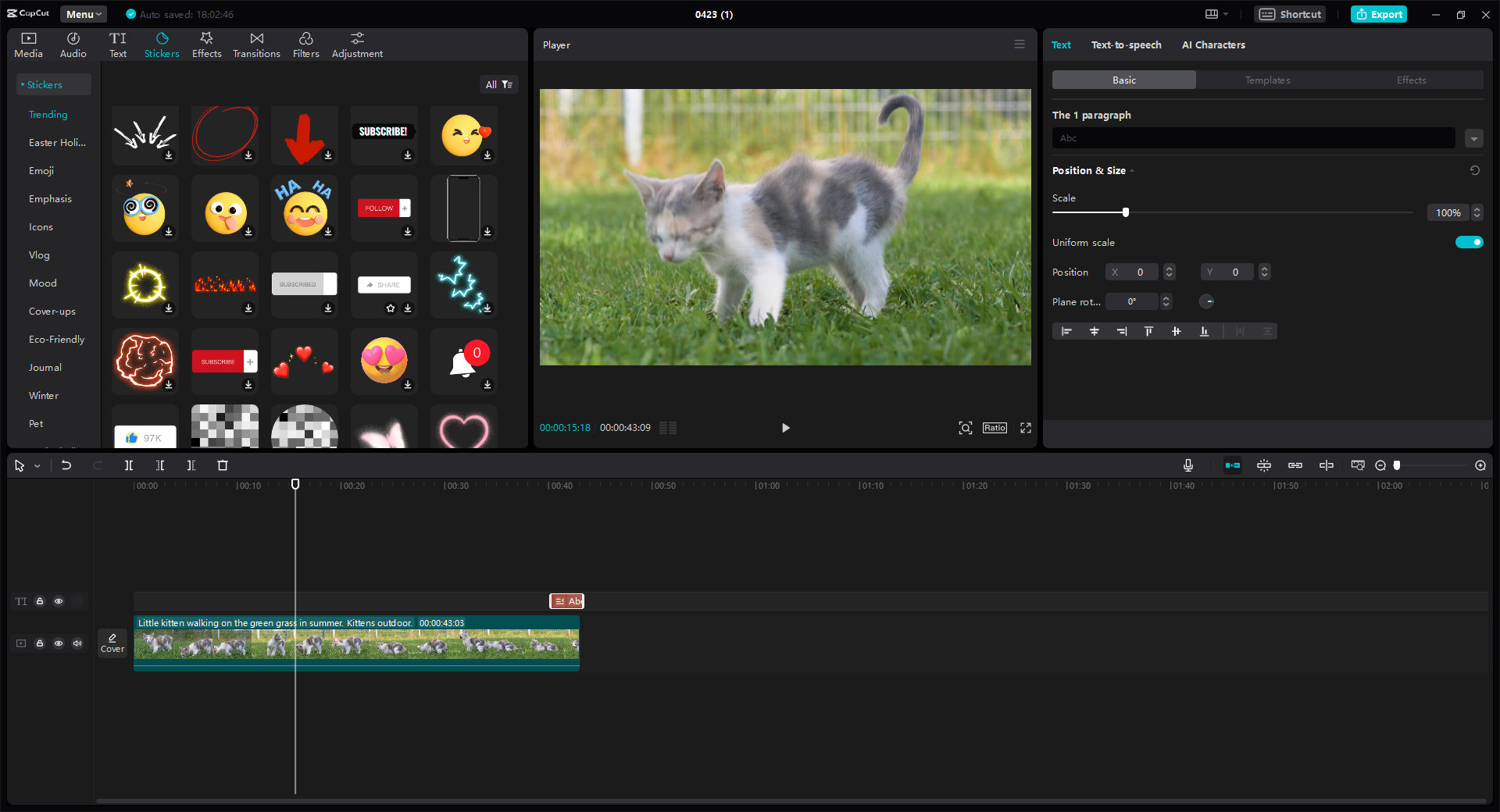This screenshot has height=812, width=1500.
Task: Reset Position & Size settings
Action: click(x=1475, y=170)
